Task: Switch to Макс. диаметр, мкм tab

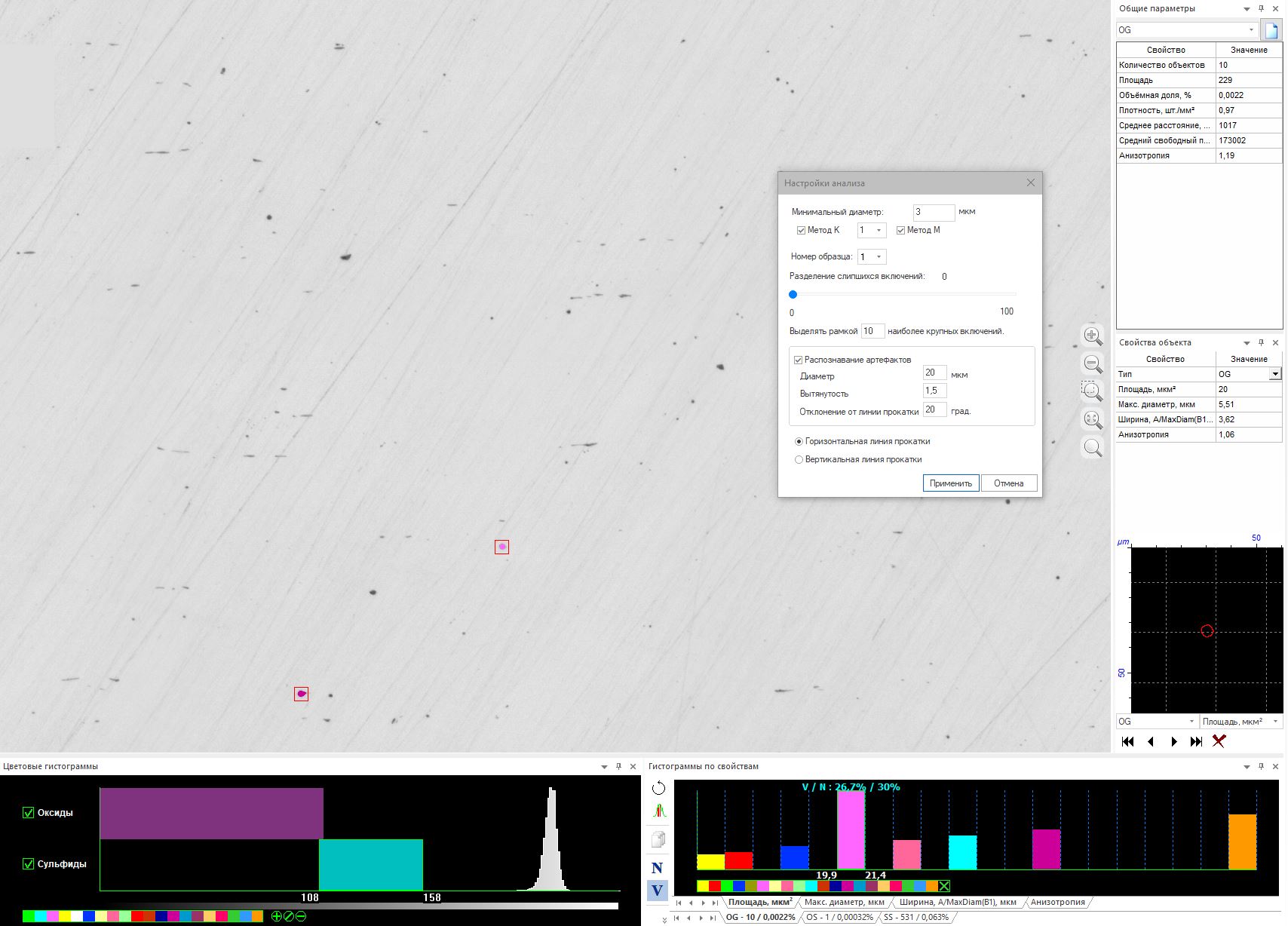Action: click(x=845, y=902)
